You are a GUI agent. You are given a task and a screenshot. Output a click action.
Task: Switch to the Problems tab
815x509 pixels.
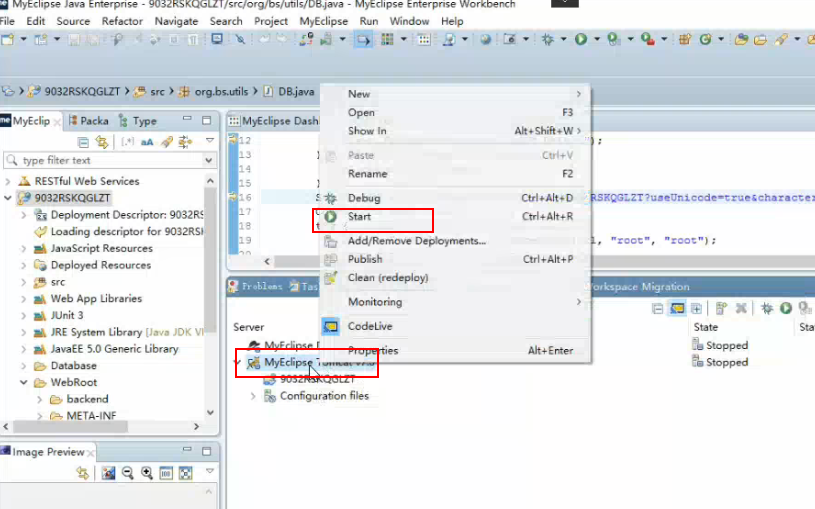point(256,286)
